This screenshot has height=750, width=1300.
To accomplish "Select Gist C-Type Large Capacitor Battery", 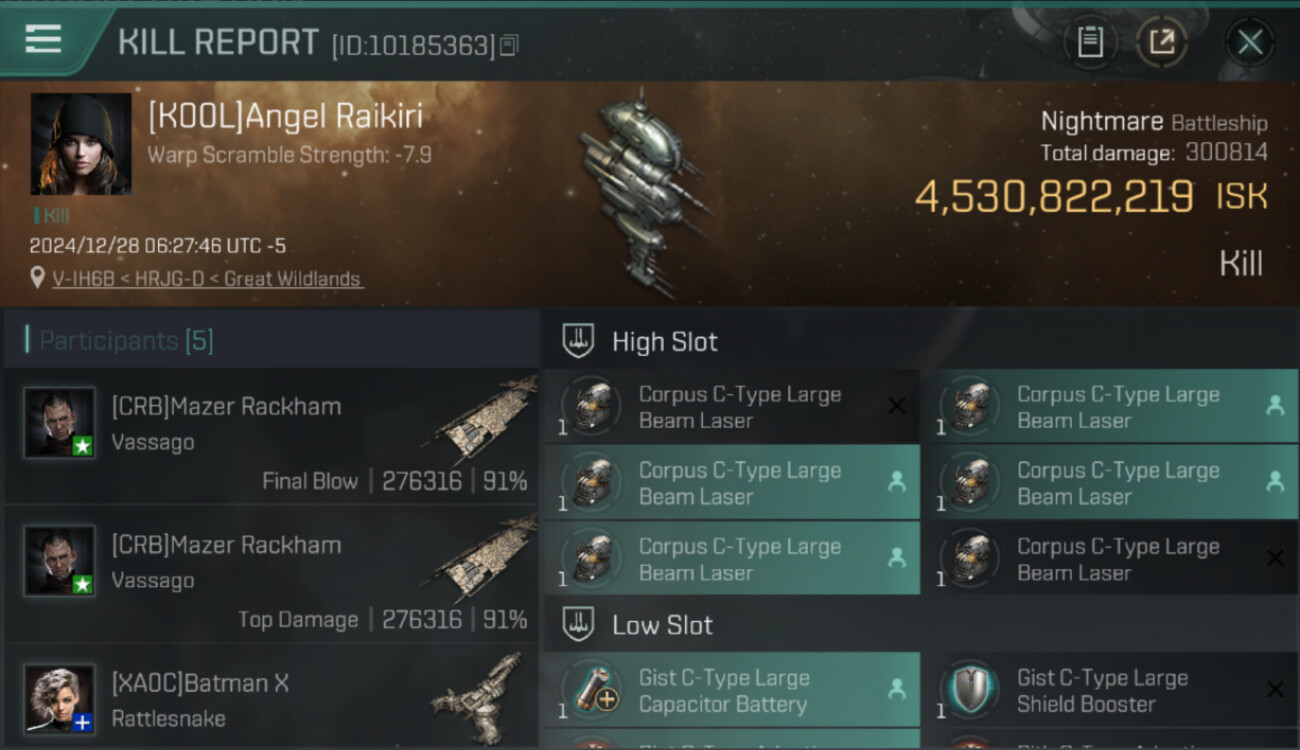I will [x=732, y=691].
